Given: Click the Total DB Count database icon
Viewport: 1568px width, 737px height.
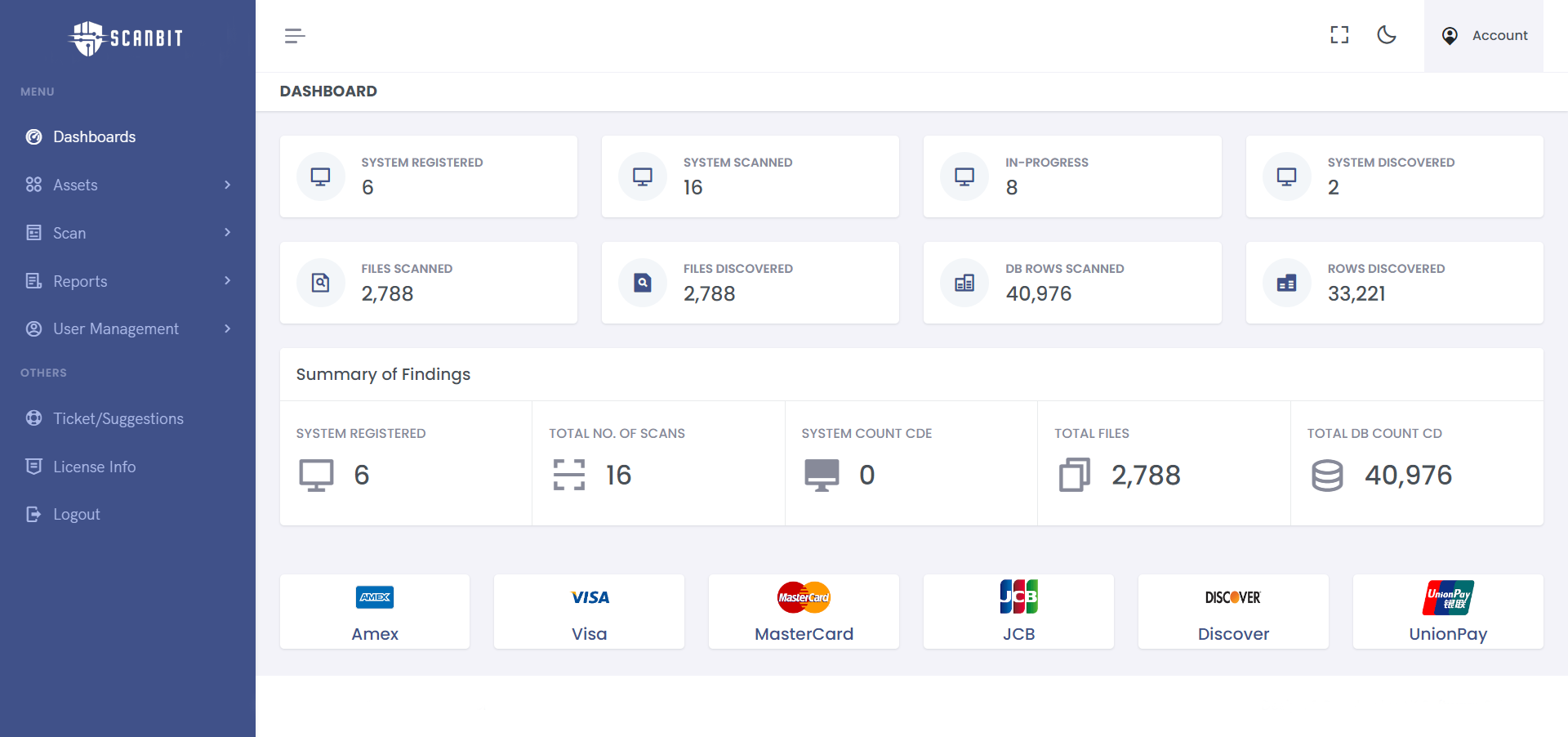Looking at the screenshot, I should (1327, 475).
